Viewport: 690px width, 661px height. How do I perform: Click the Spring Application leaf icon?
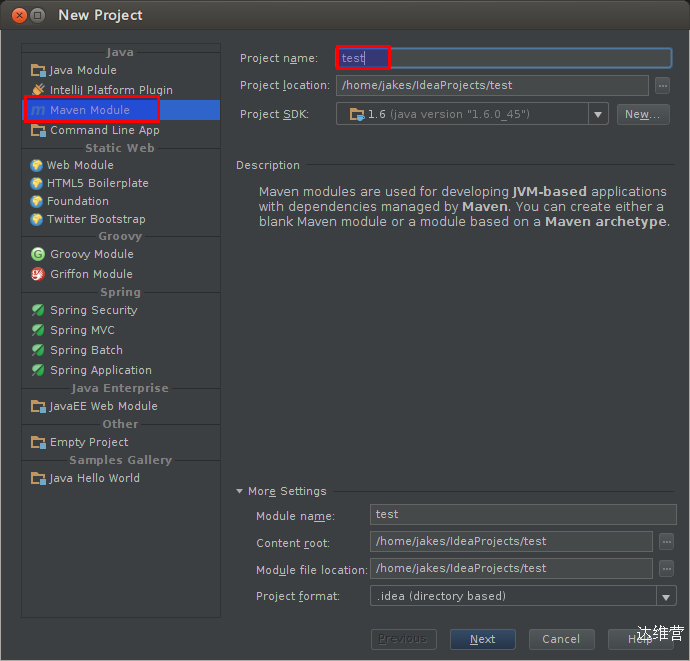(38, 370)
